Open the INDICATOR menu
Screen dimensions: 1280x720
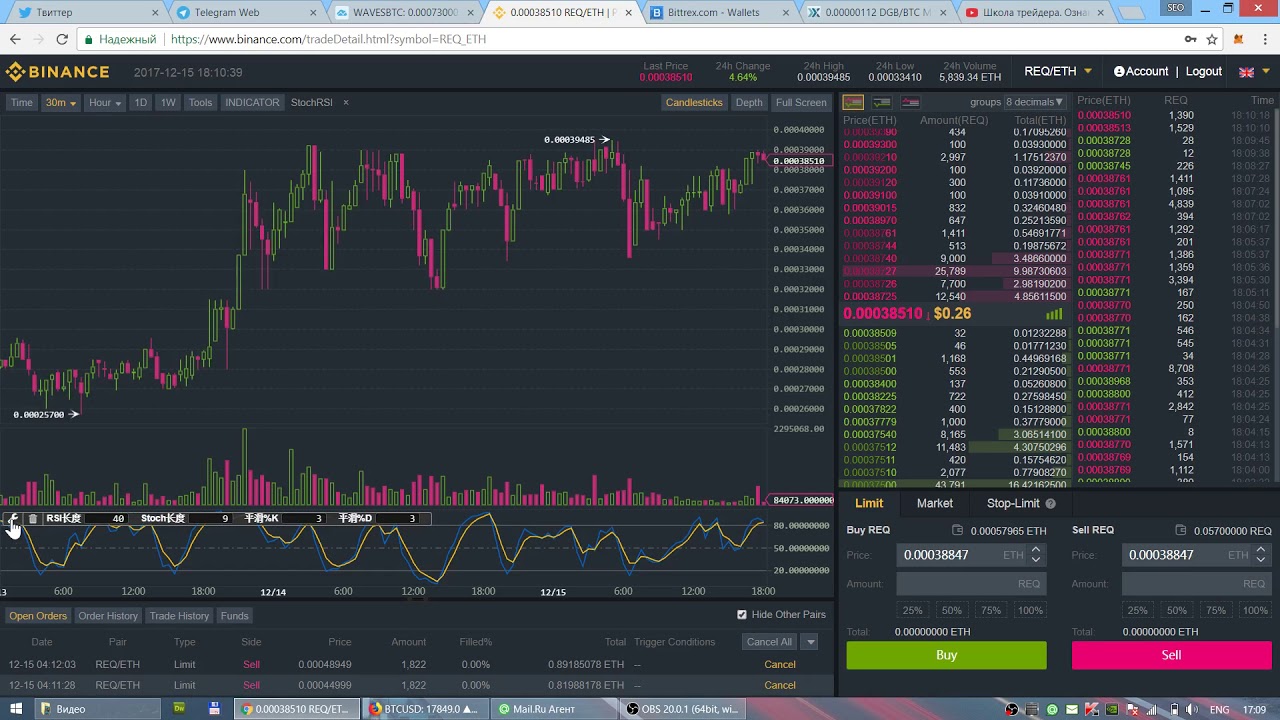point(252,102)
